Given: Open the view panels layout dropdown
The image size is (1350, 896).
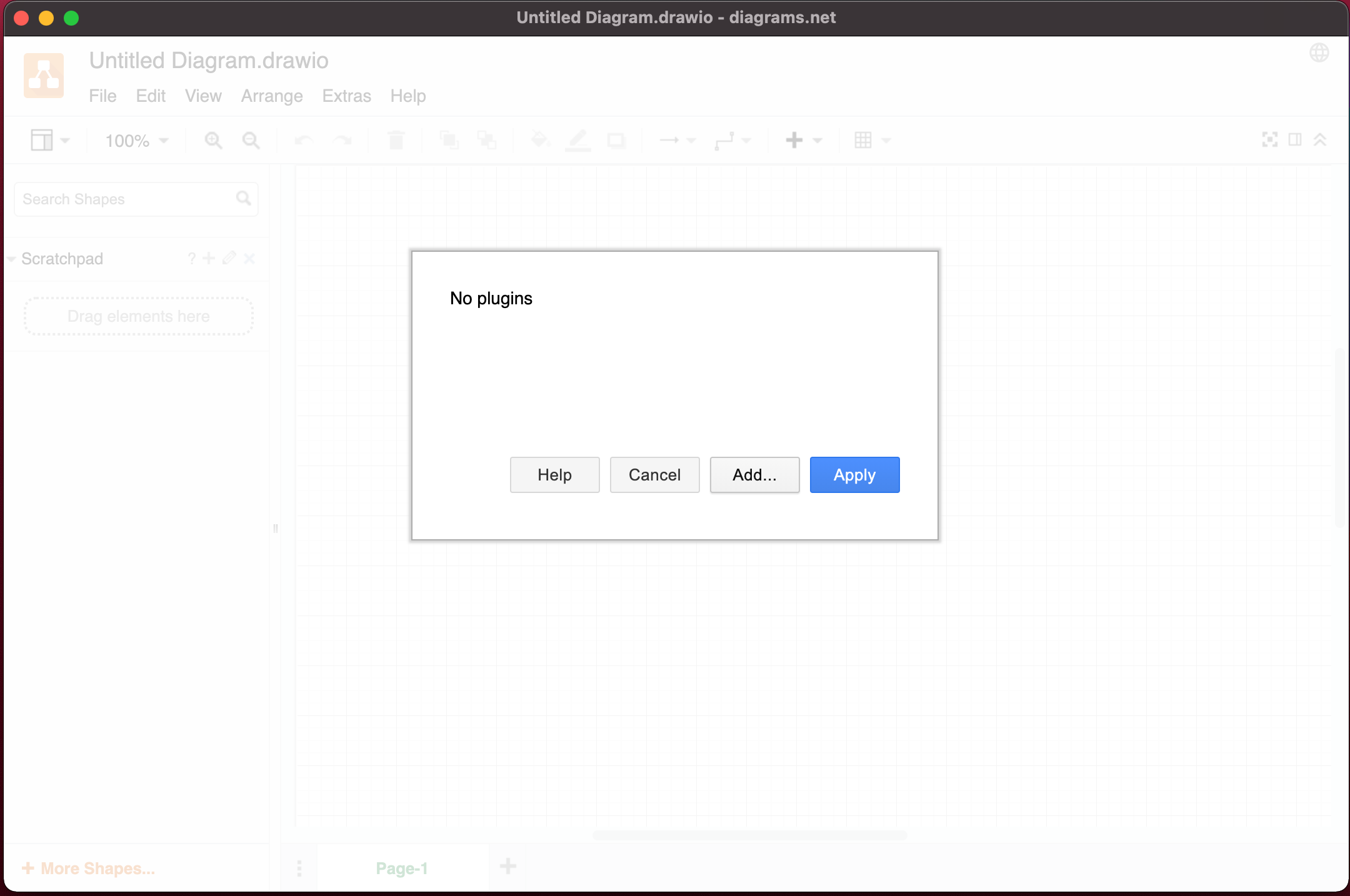Looking at the screenshot, I should pos(50,140).
